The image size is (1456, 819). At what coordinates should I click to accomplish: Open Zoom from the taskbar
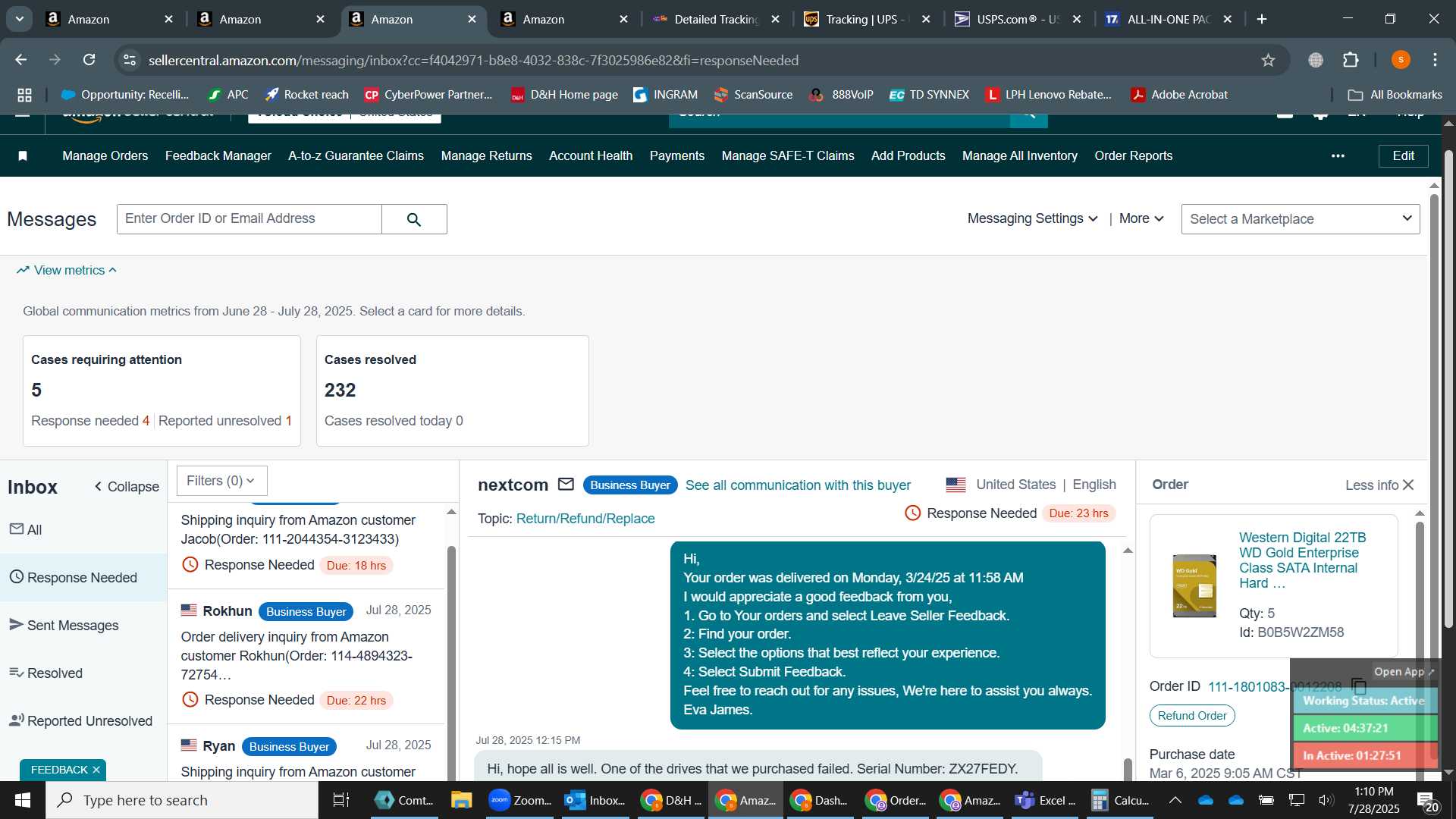pos(521,800)
